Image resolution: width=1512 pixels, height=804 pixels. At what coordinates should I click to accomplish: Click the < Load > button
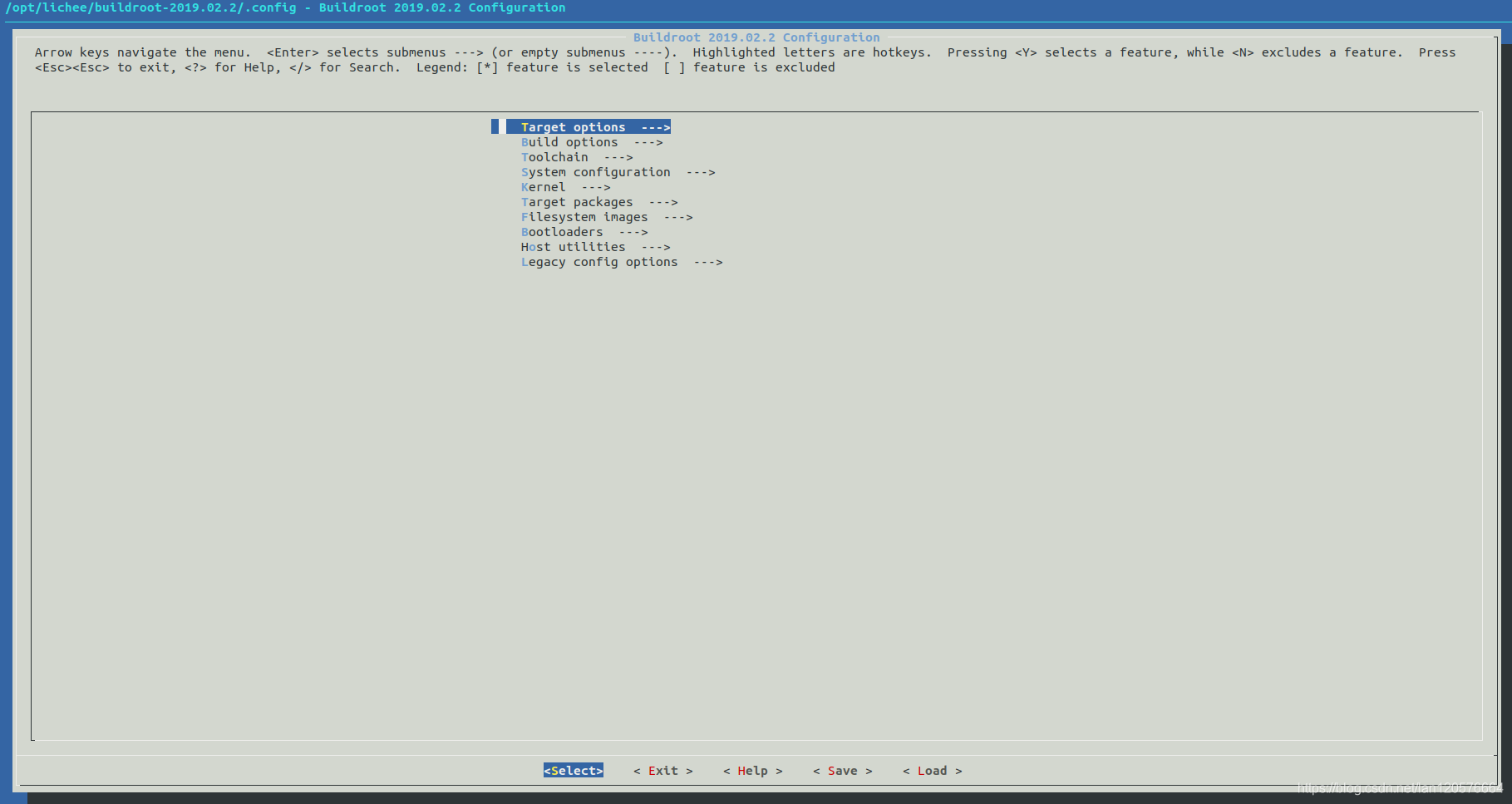[x=933, y=771]
